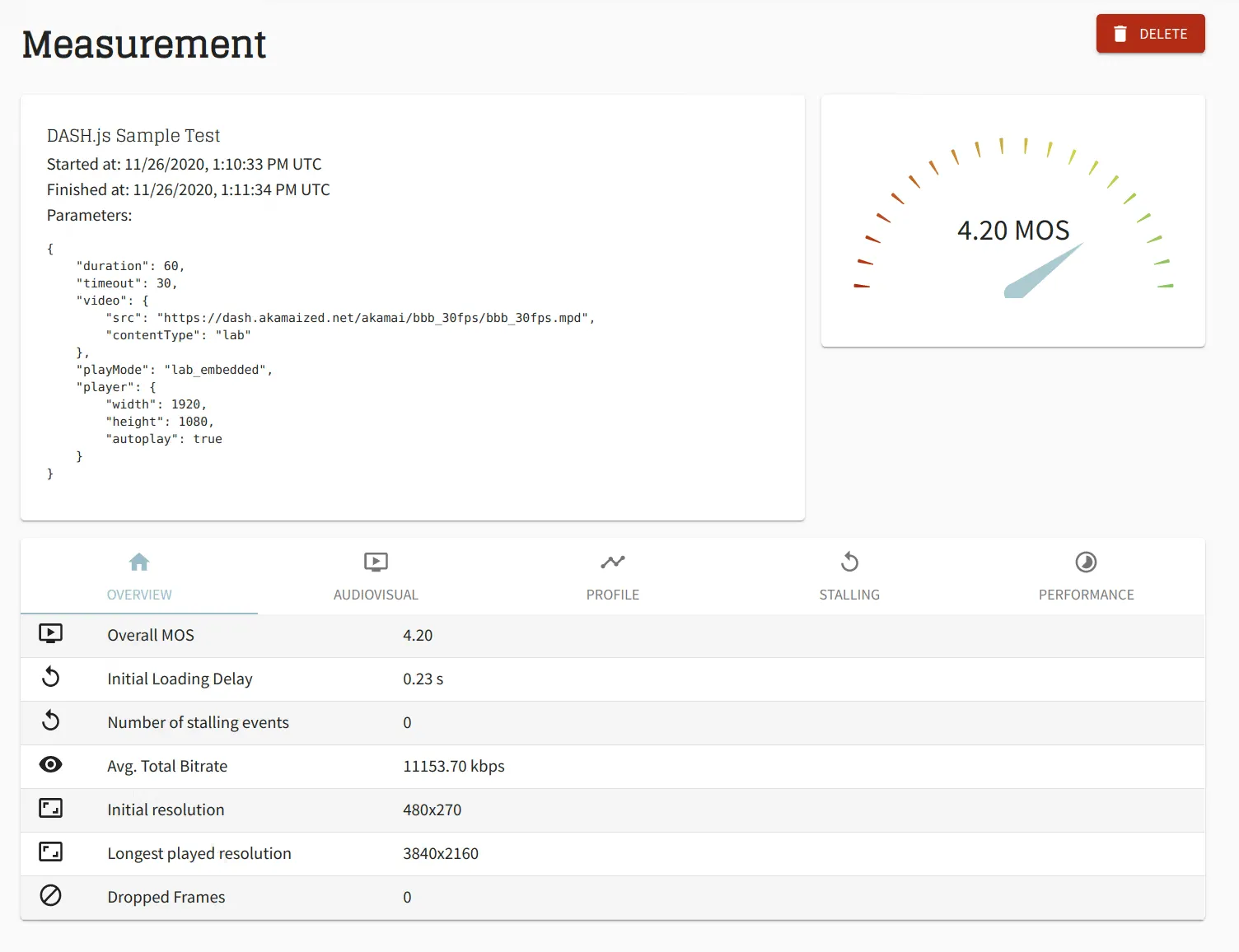
Task: Click the Dropped Frames label
Action: [166, 897]
